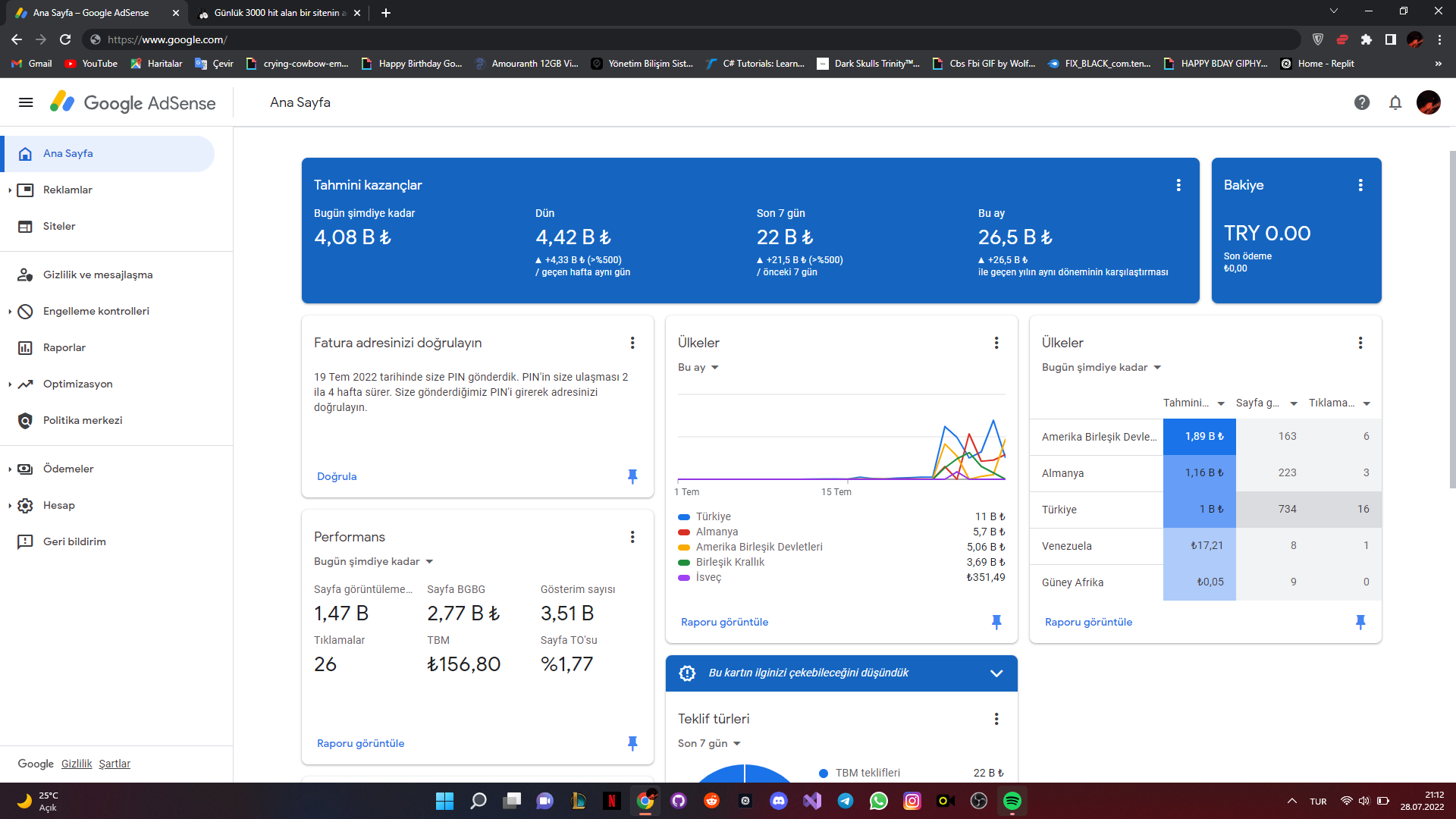
Task: Open Windows Start menu
Action: (445, 801)
